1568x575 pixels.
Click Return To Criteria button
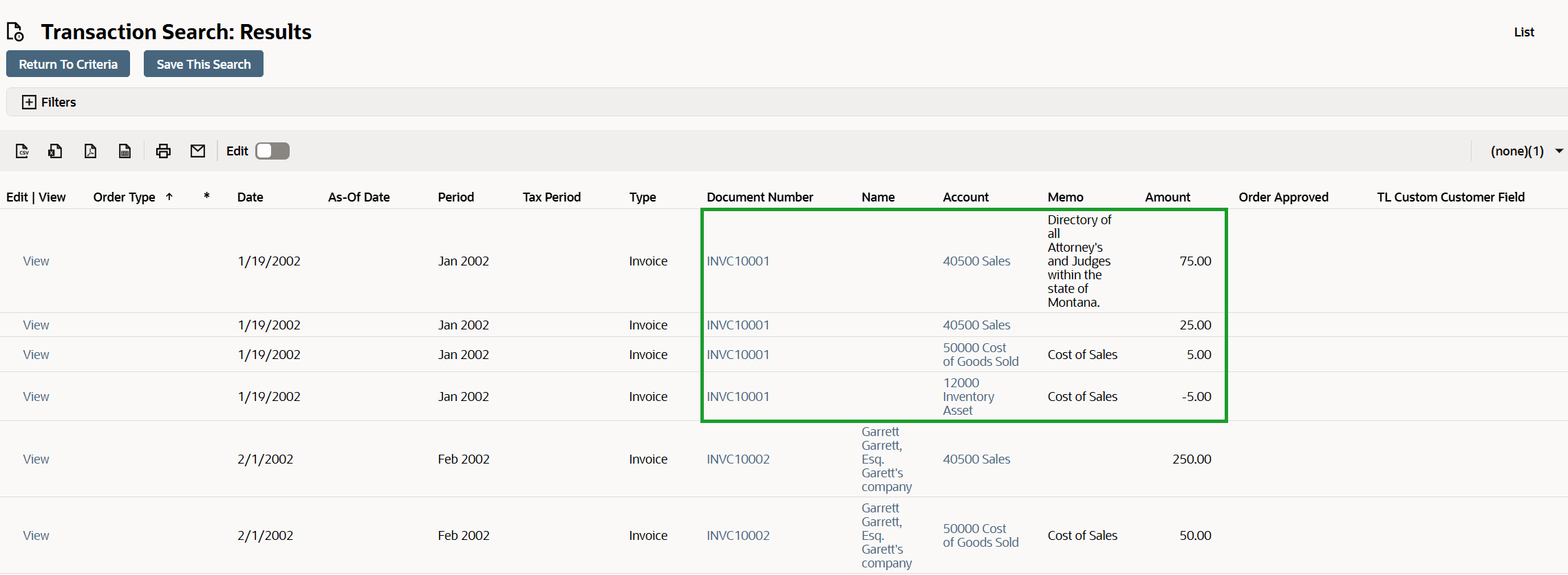68,64
